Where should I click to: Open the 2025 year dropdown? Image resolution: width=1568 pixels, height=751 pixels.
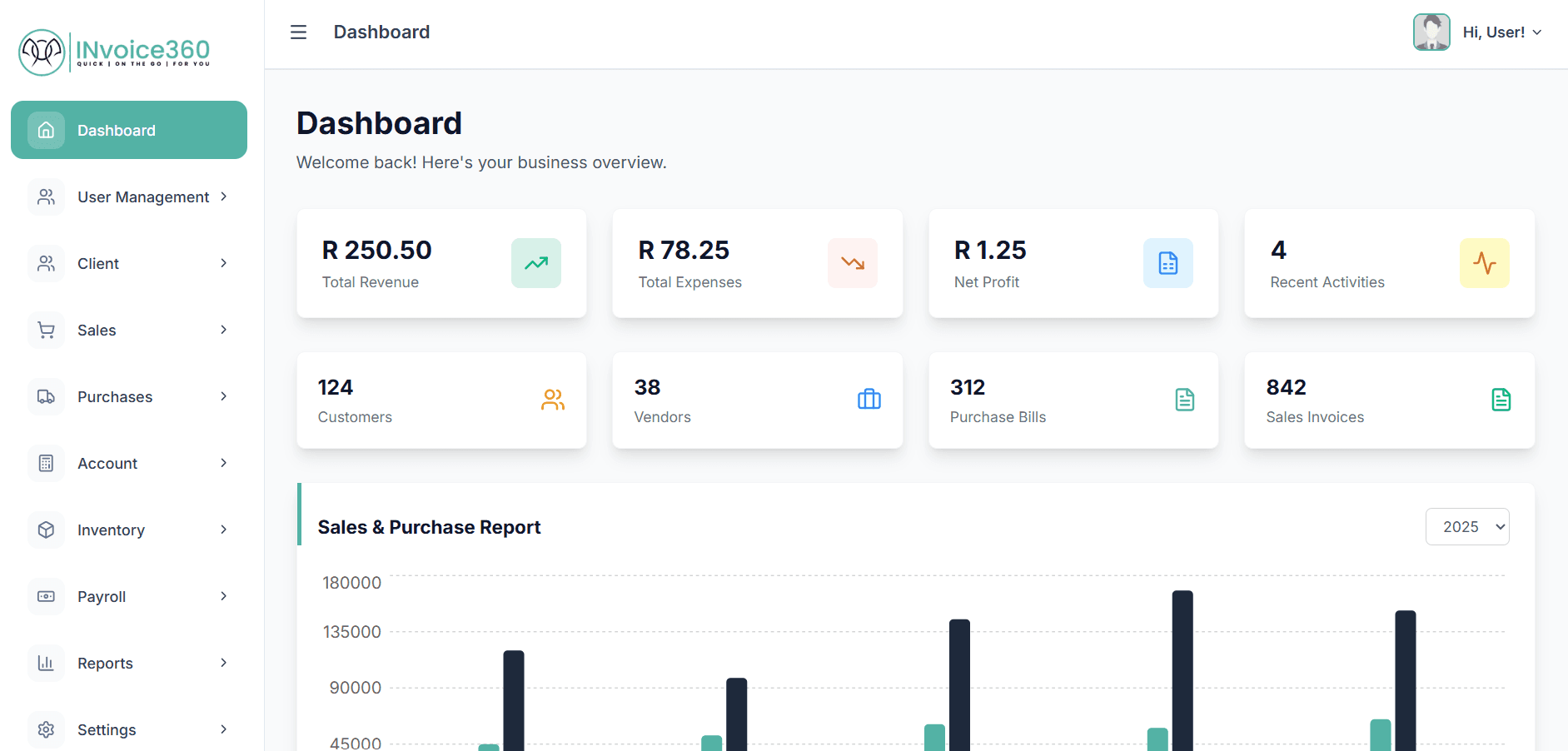(x=1467, y=526)
